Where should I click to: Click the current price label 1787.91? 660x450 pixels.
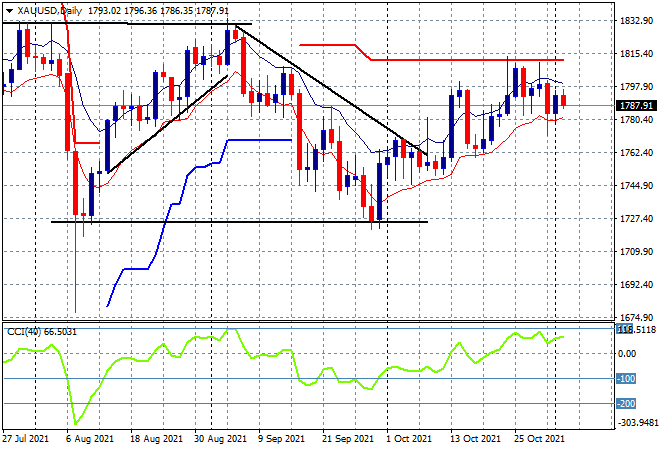pyautogui.click(x=636, y=106)
